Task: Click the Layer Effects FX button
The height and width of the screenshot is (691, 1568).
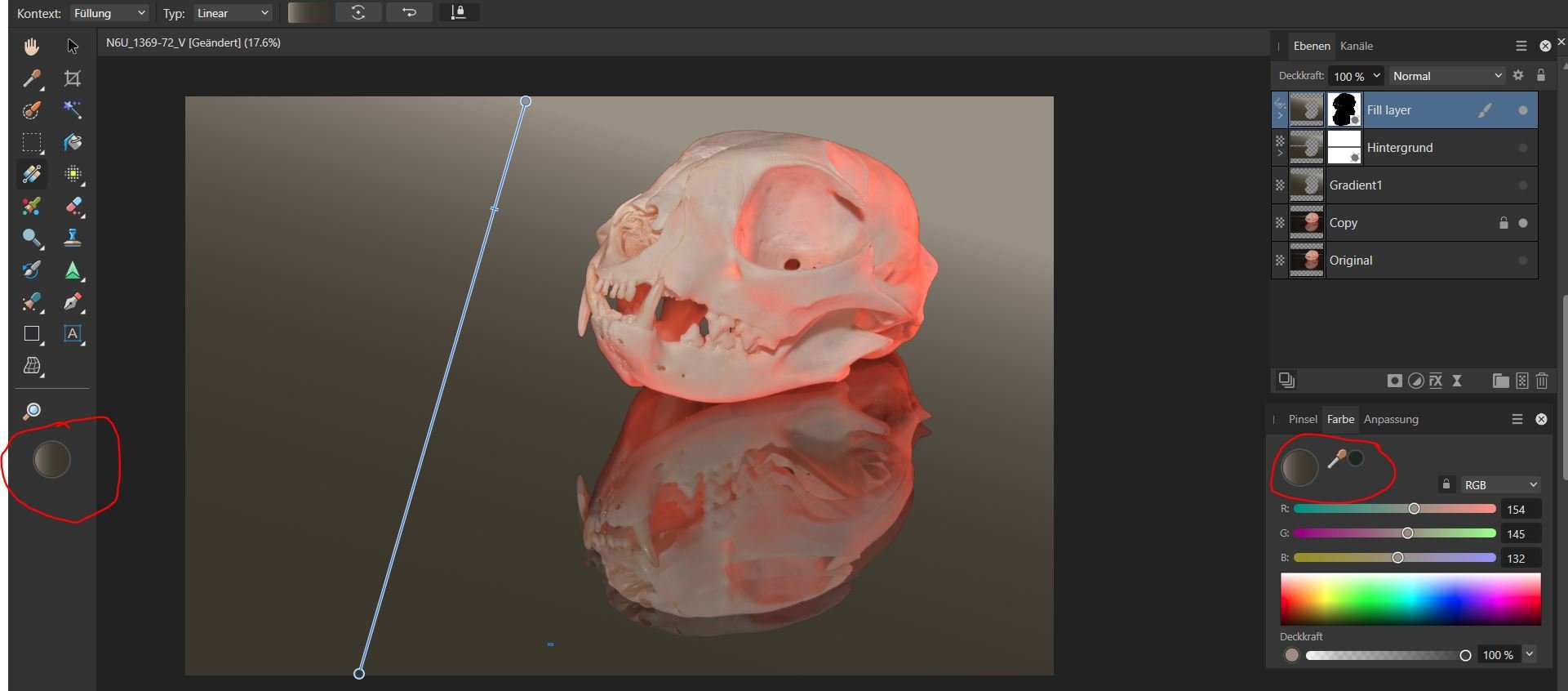Action: point(1436,381)
